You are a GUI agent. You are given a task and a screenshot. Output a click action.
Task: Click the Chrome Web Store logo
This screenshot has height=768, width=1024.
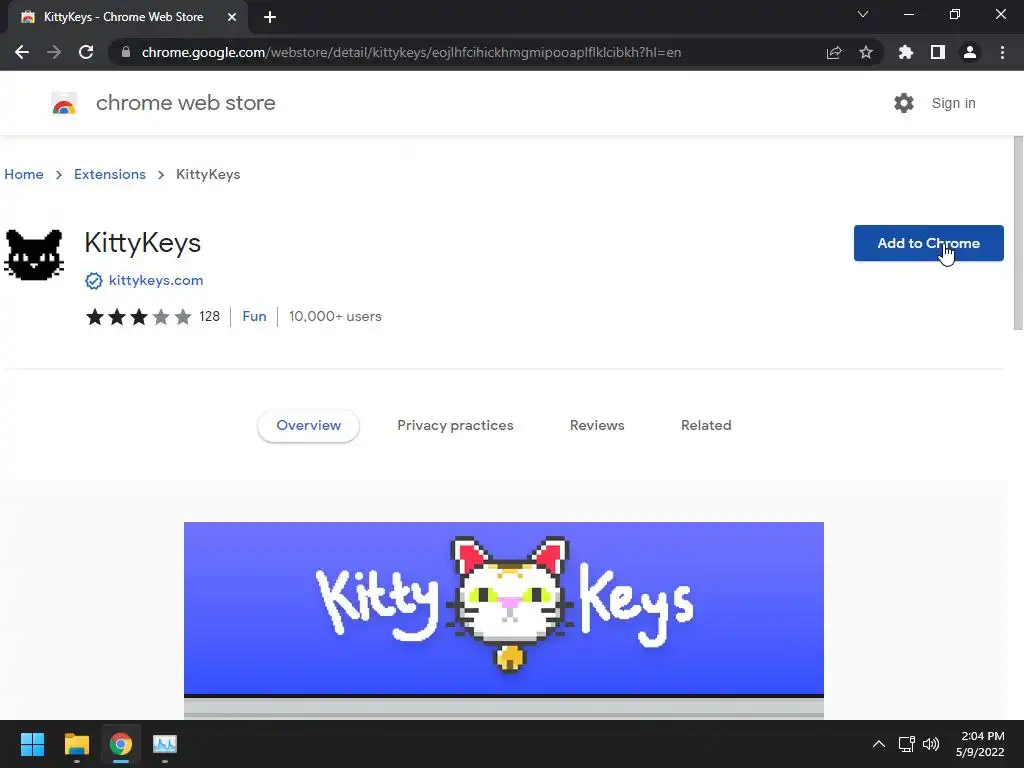point(64,103)
